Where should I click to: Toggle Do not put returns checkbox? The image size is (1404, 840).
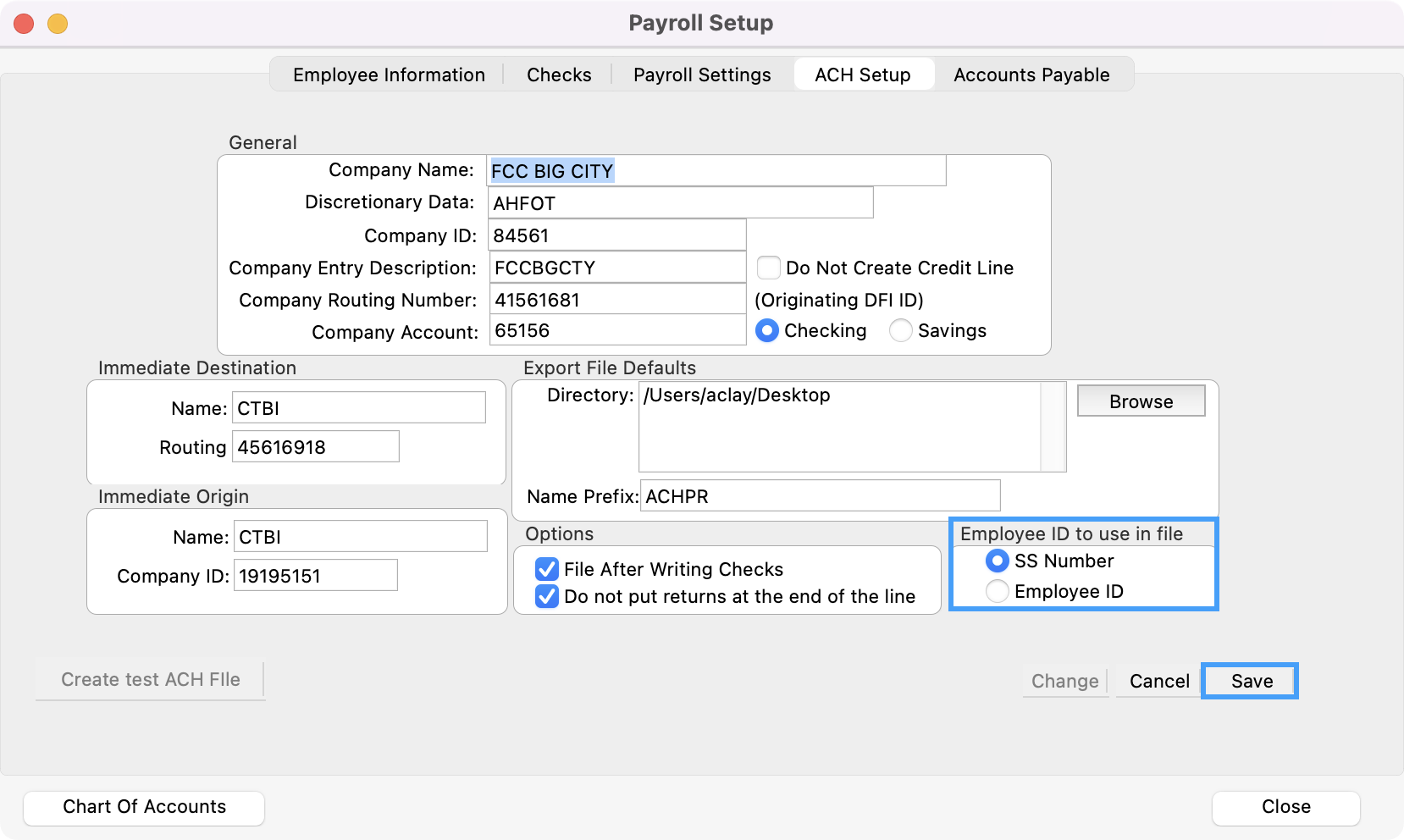click(547, 596)
